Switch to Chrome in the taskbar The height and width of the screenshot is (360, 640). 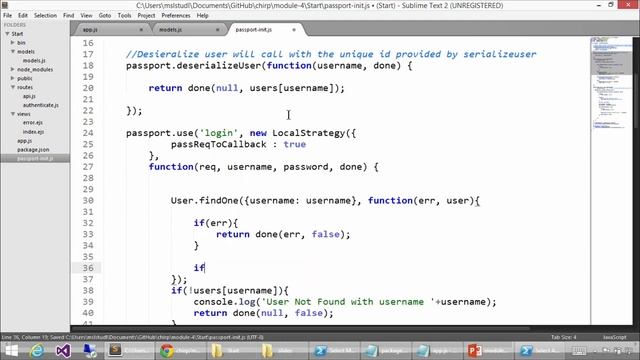coord(180,351)
